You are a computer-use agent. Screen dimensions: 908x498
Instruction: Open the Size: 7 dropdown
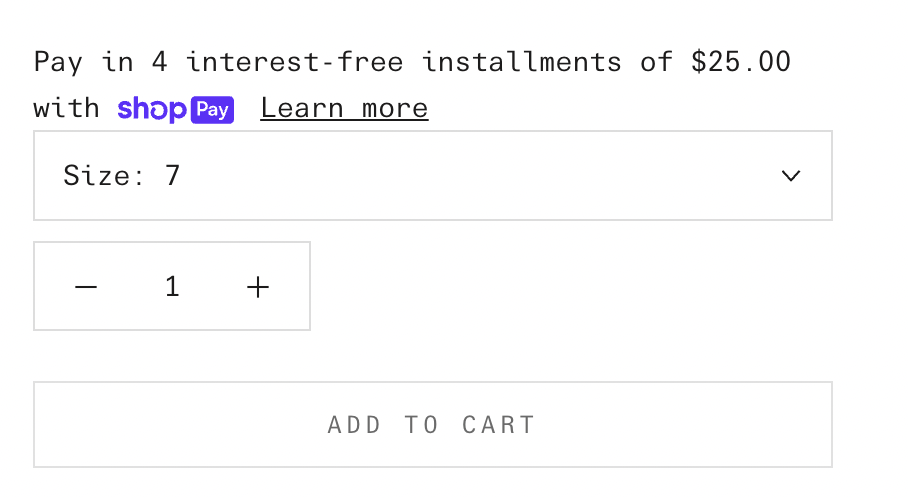[x=432, y=176]
